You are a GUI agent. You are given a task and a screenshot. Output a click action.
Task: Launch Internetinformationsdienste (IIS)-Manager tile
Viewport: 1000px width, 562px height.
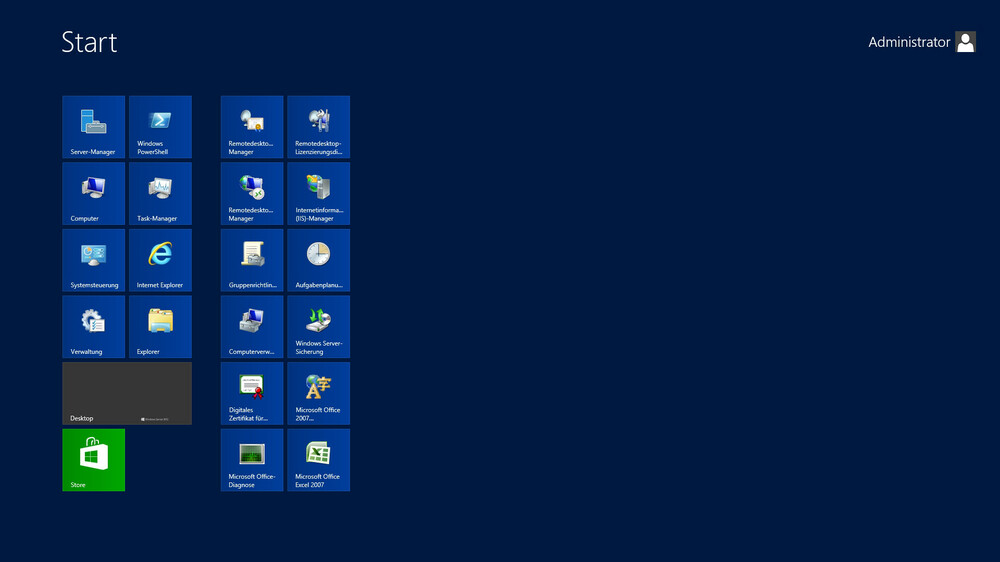(318, 193)
